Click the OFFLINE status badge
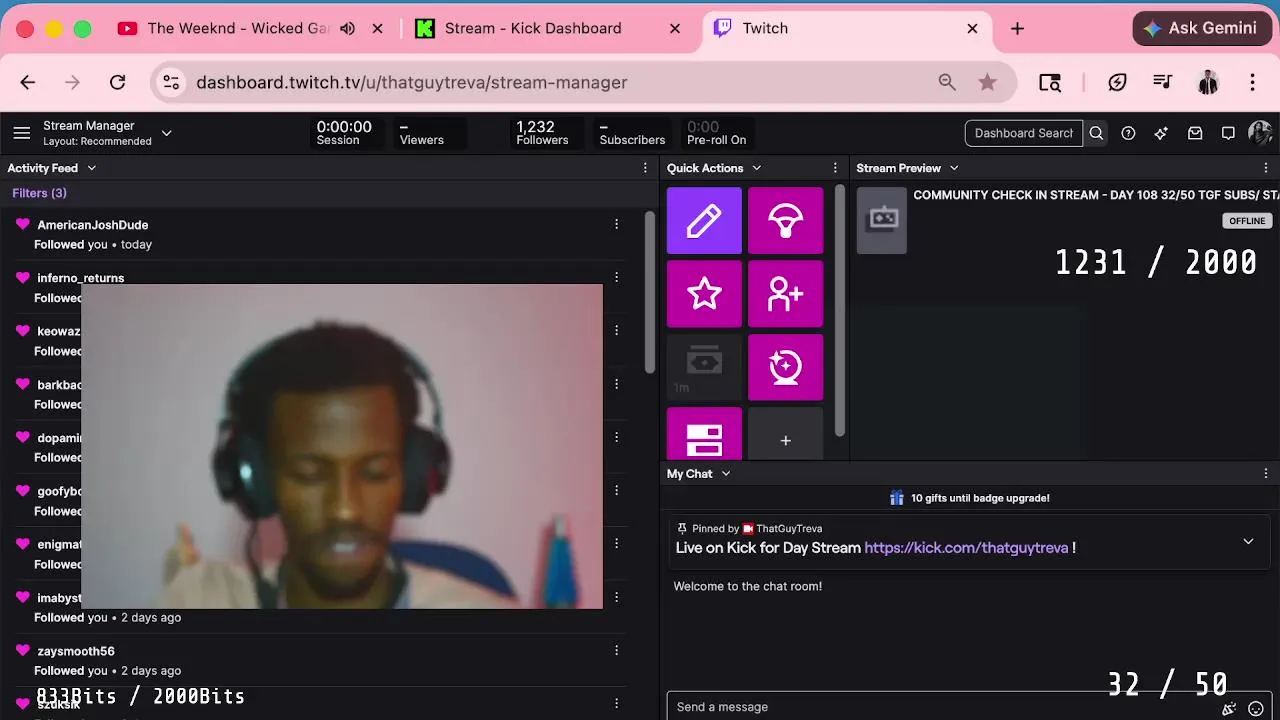The height and width of the screenshot is (720, 1280). click(1247, 220)
